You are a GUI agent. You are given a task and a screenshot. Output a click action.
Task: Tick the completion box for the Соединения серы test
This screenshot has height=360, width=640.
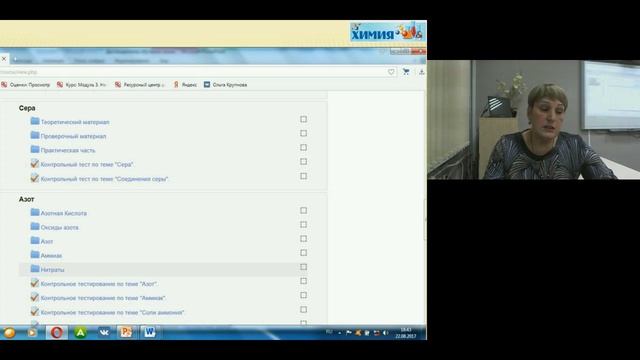click(303, 176)
